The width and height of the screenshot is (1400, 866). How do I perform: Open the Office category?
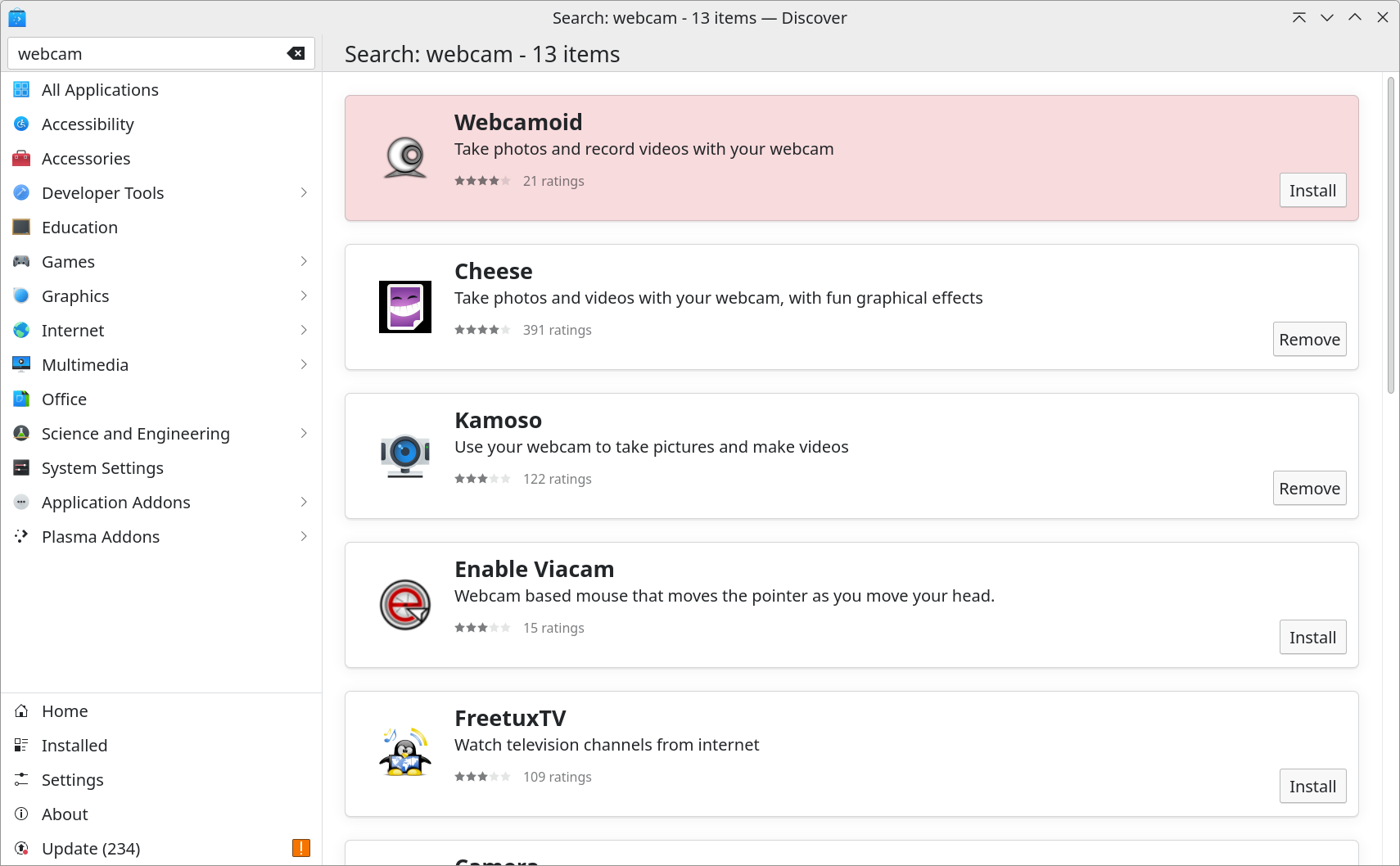point(161,399)
